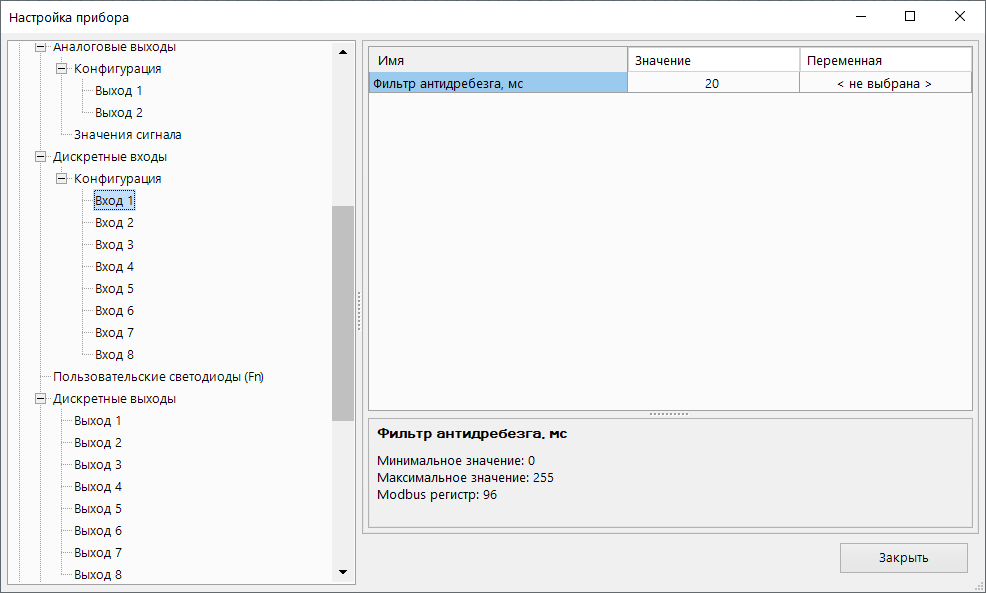Open Значения сигнала tree item
This screenshot has height=593, width=986.
tap(127, 135)
